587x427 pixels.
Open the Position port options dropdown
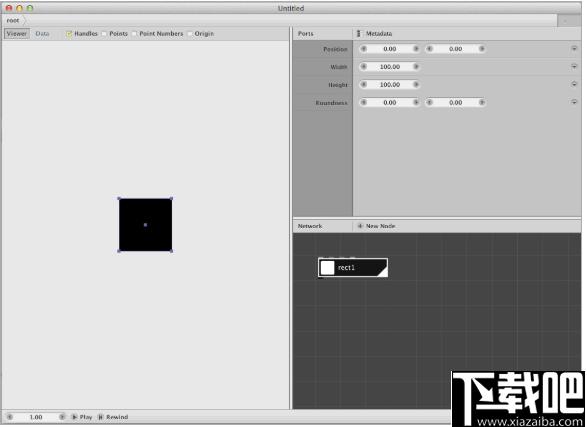[574, 49]
